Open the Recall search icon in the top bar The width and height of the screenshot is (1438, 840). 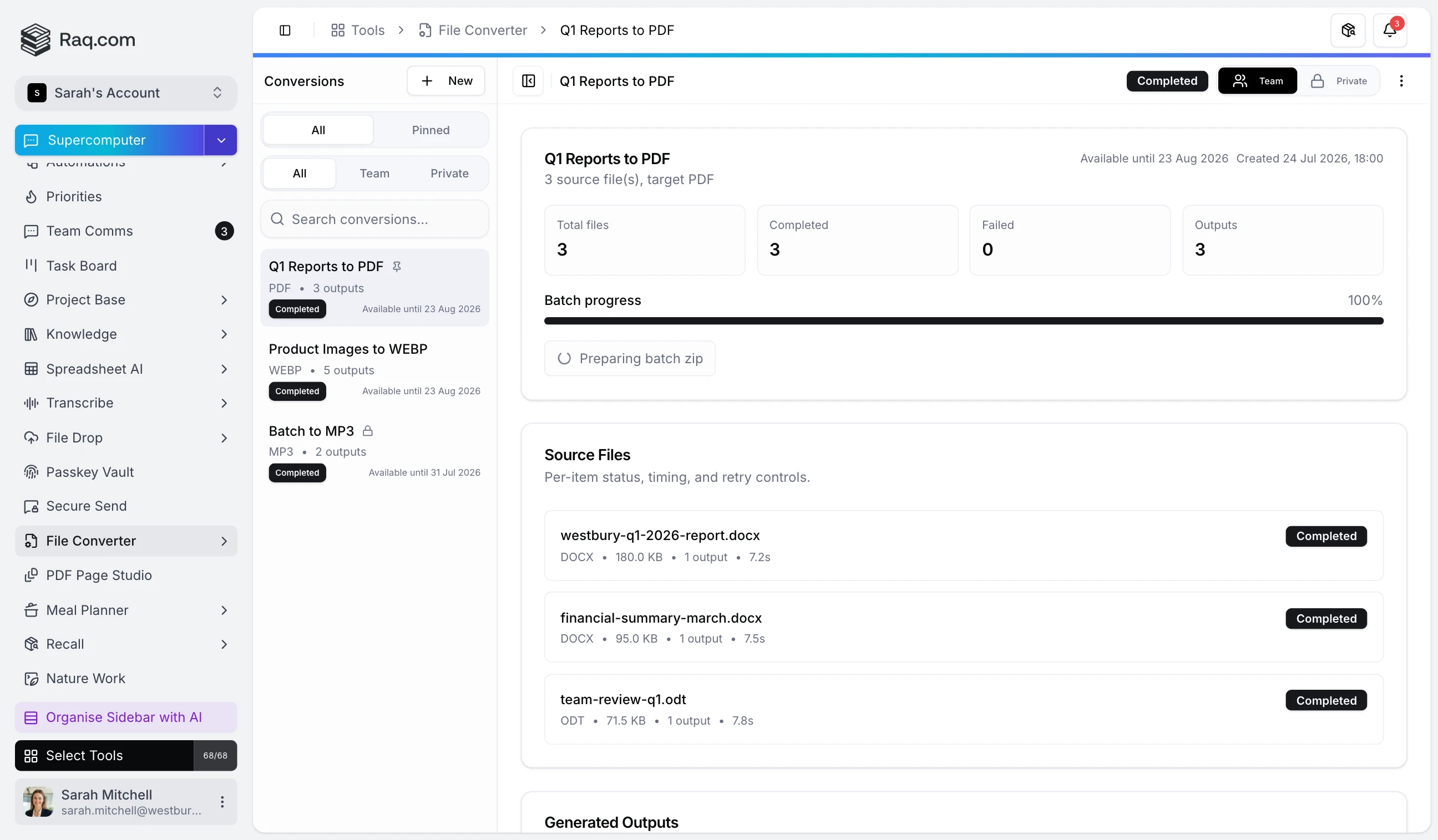point(1348,30)
